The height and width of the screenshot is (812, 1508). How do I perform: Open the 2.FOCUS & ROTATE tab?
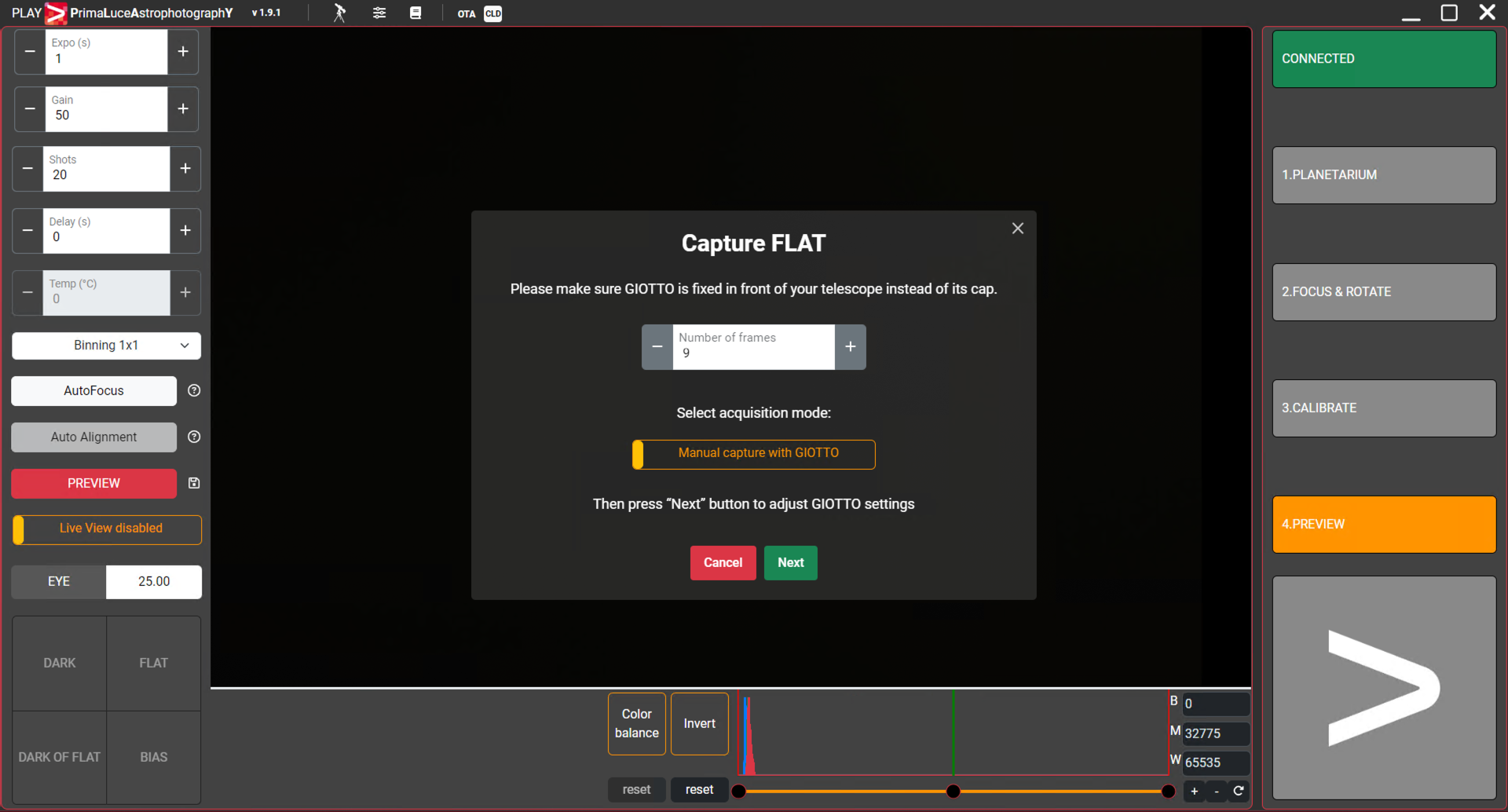point(1384,292)
